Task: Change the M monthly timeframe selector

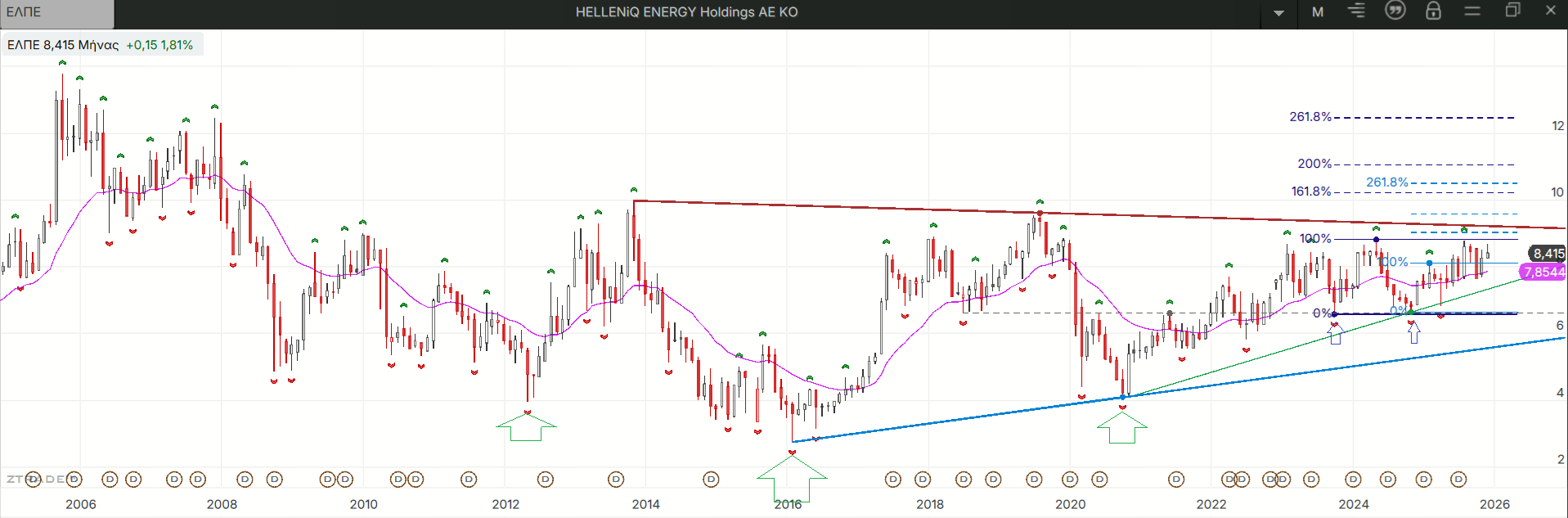Action: point(1318,11)
